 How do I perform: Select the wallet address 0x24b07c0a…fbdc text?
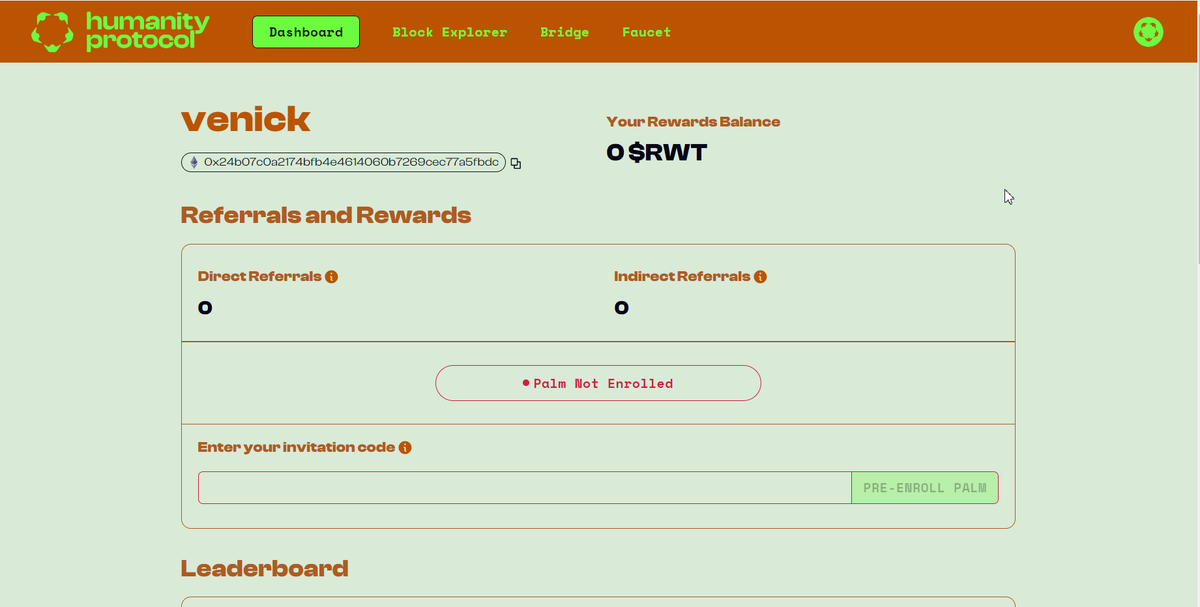[351, 162]
